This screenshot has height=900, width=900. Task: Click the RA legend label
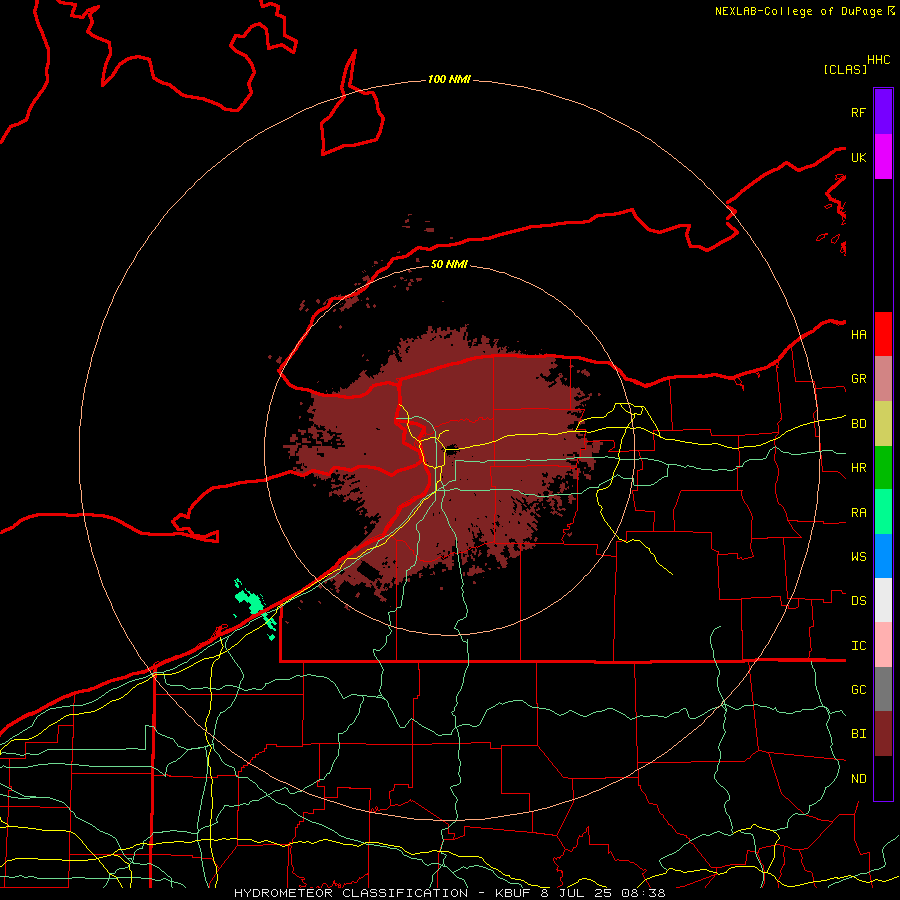[858, 513]
